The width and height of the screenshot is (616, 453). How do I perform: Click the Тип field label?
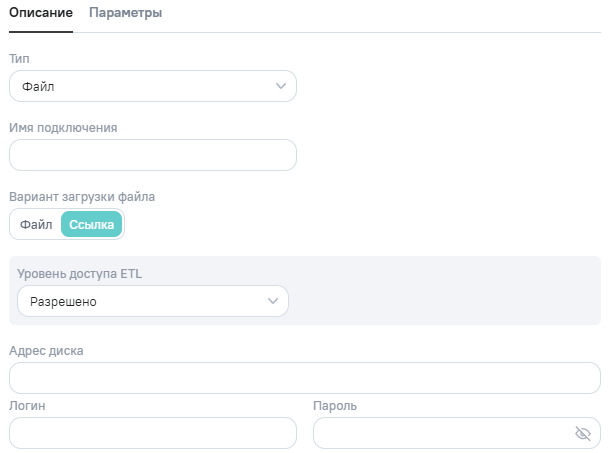pos(18,59)
